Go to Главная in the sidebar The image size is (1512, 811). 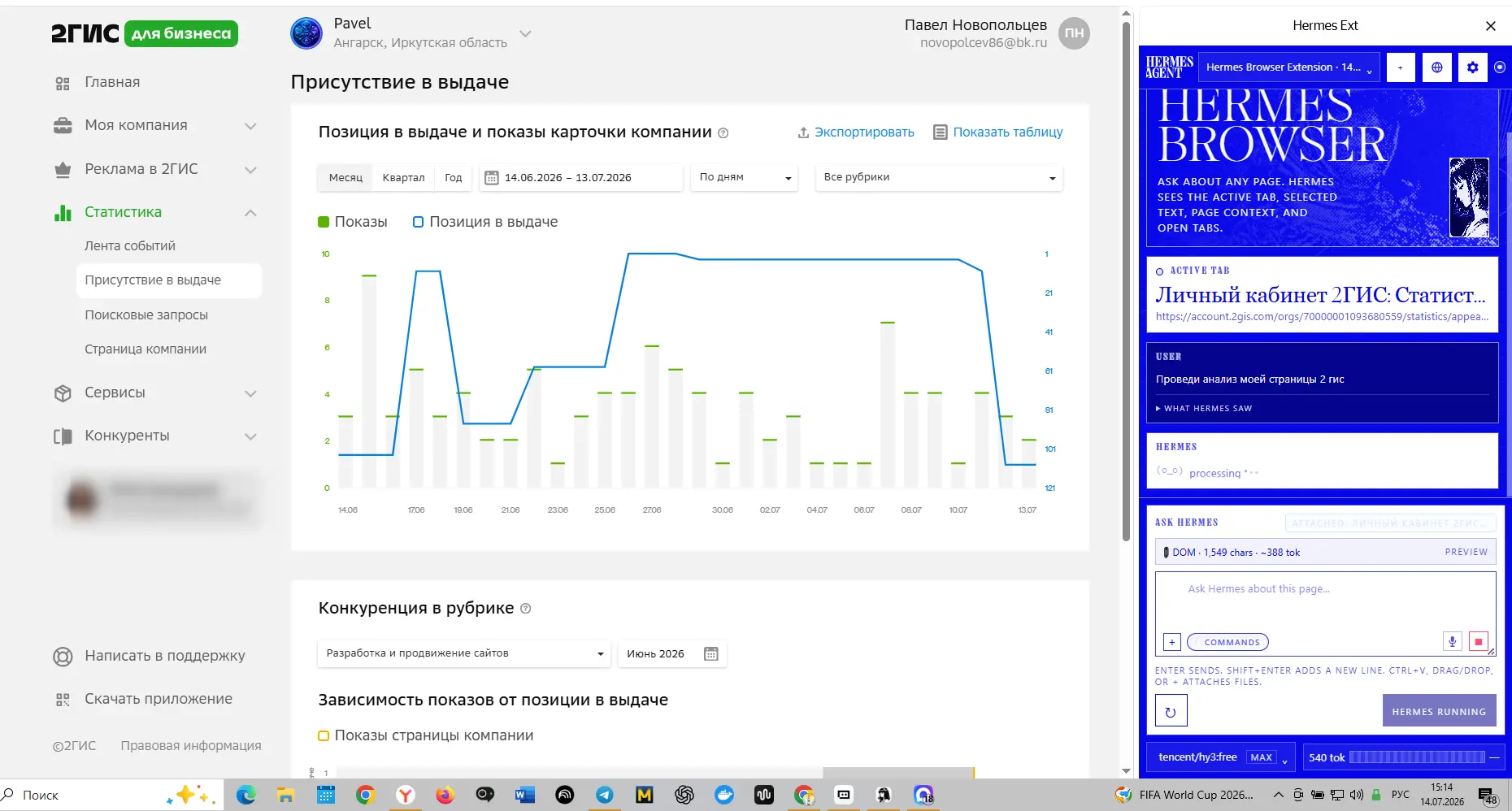click(x=112, y=82)
